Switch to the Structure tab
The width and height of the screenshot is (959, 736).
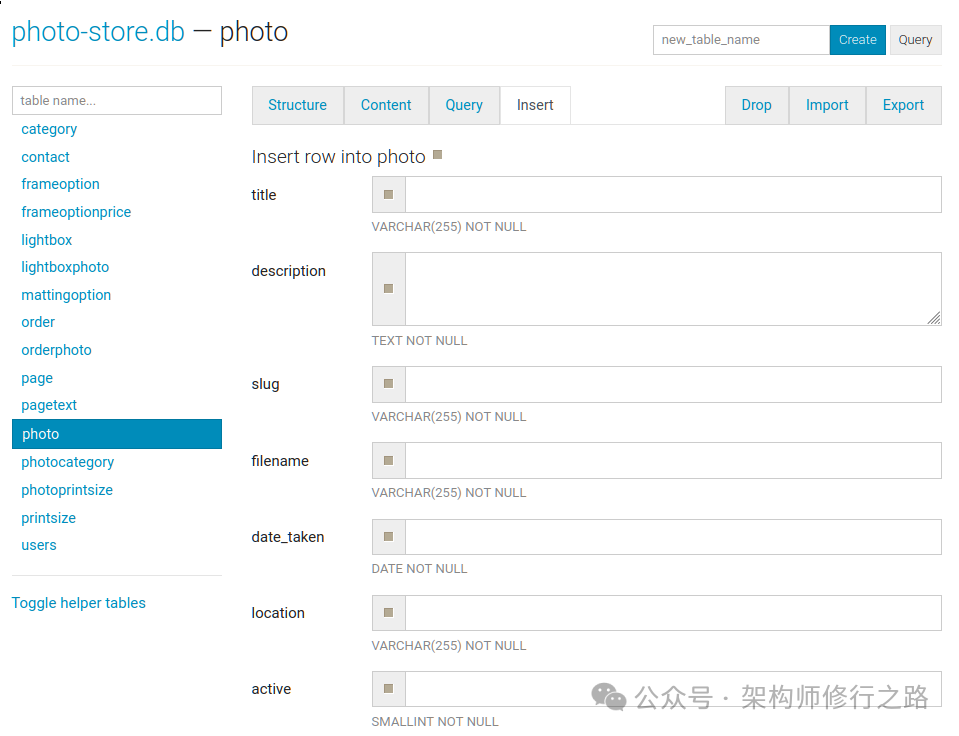[x=297, y=105]
